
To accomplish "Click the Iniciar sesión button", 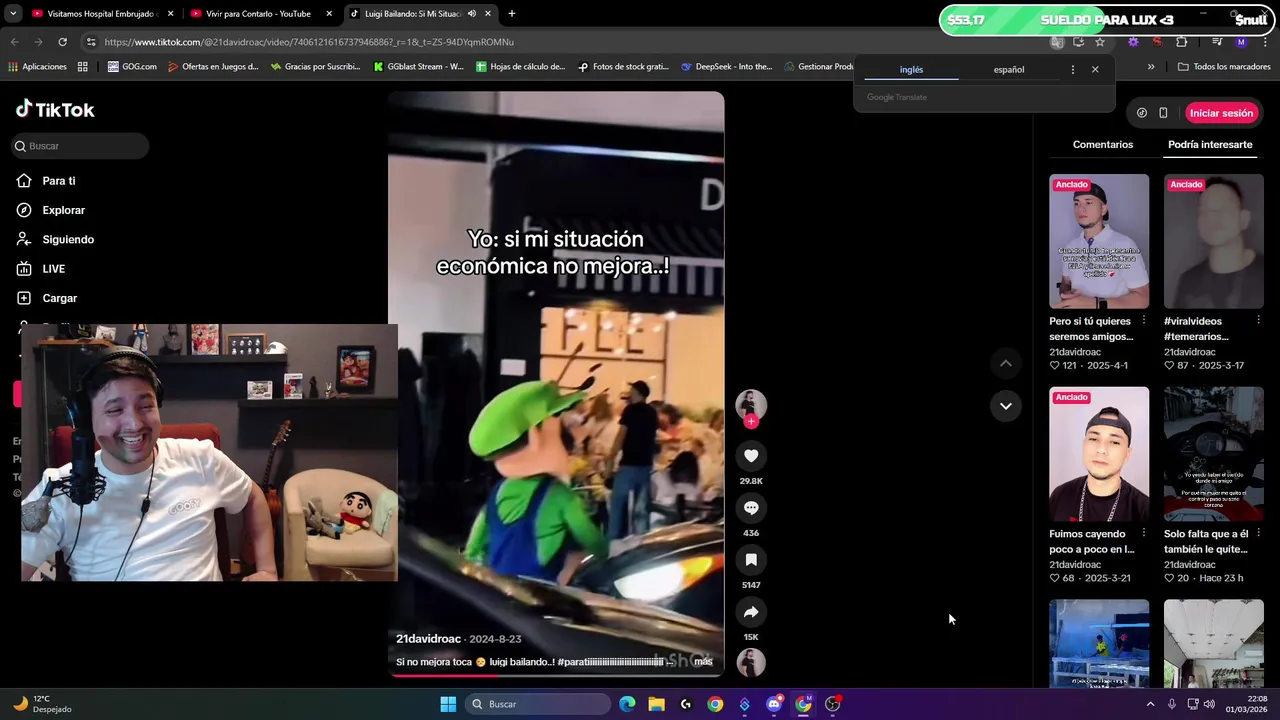I will (x=1221, y=113).
